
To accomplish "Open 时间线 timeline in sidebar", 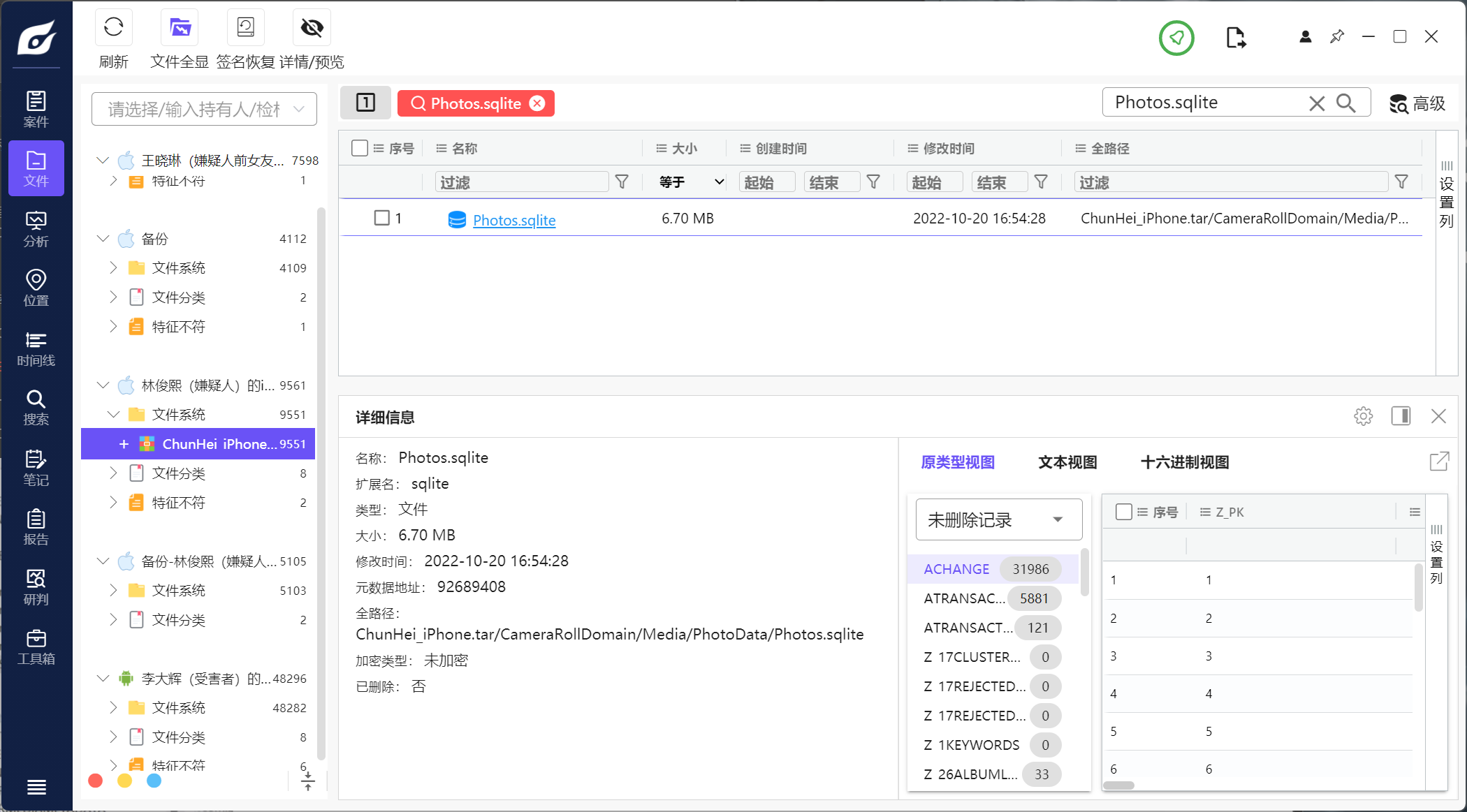I will 36,348.
